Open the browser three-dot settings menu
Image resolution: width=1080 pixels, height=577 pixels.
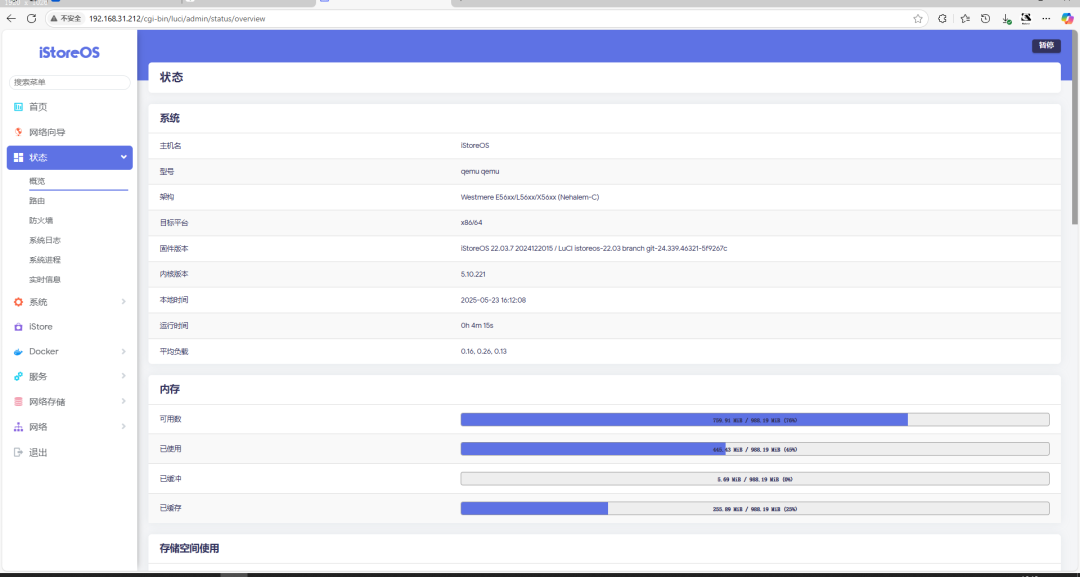[1046, 19]
